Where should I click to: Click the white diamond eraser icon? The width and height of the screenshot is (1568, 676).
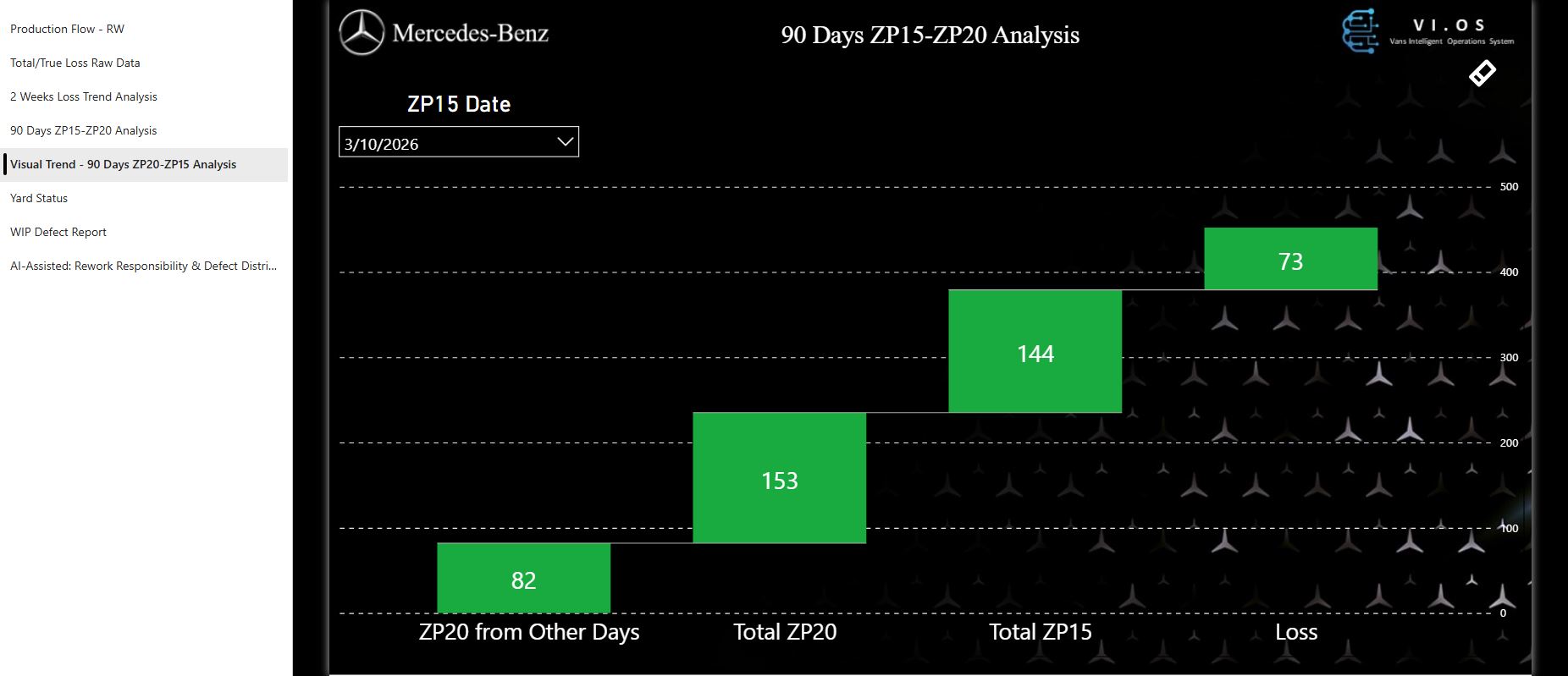pos(1482,73)
